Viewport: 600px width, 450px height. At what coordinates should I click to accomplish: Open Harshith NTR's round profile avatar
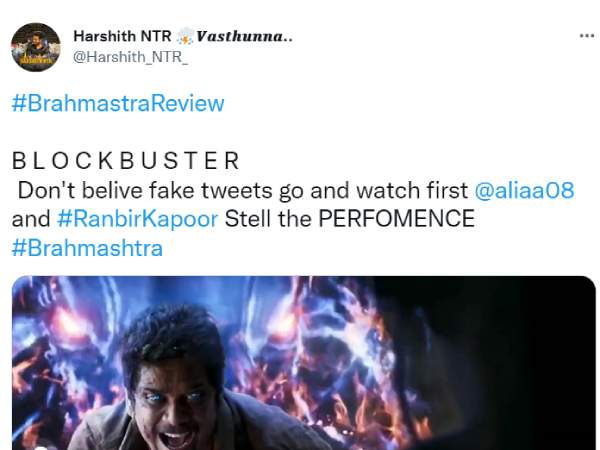[x=36, y=47]
